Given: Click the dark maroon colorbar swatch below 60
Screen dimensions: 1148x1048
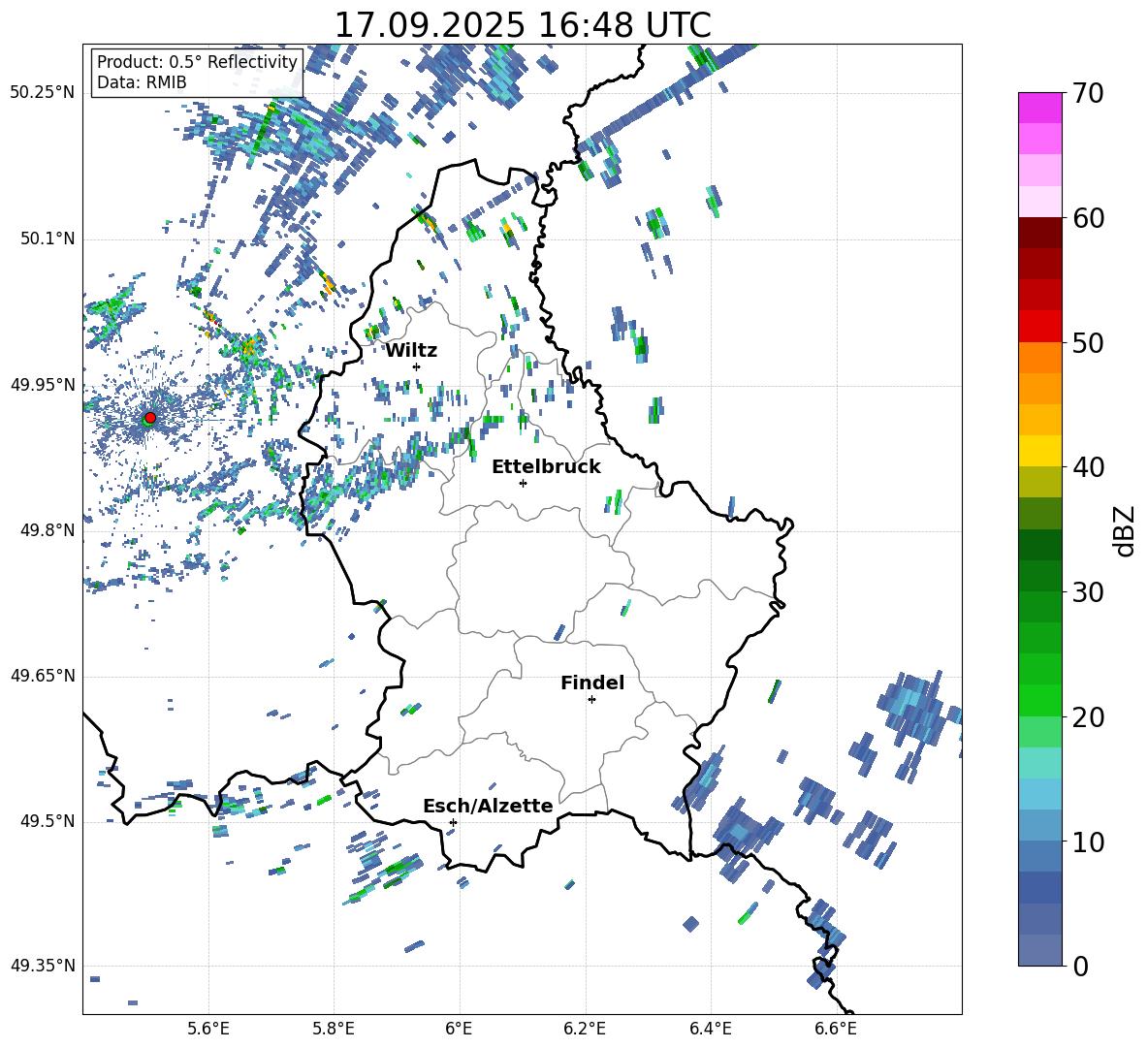Looking at the screenshot, I should pos(1040,233).
